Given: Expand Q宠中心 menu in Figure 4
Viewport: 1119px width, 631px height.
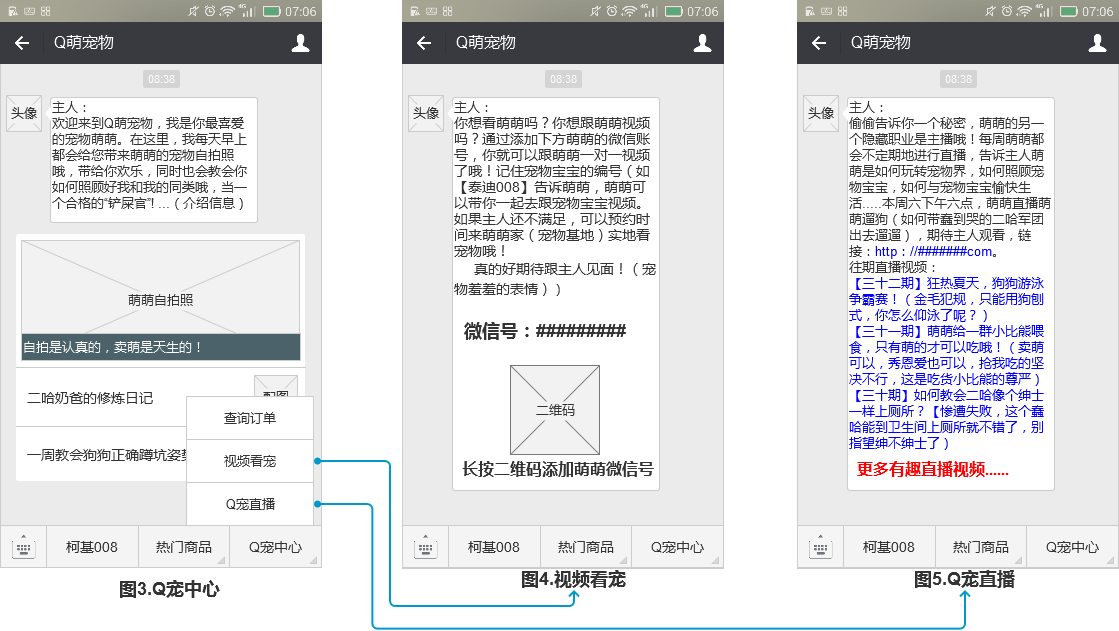Looking at the screenshot, I should 677,547.
